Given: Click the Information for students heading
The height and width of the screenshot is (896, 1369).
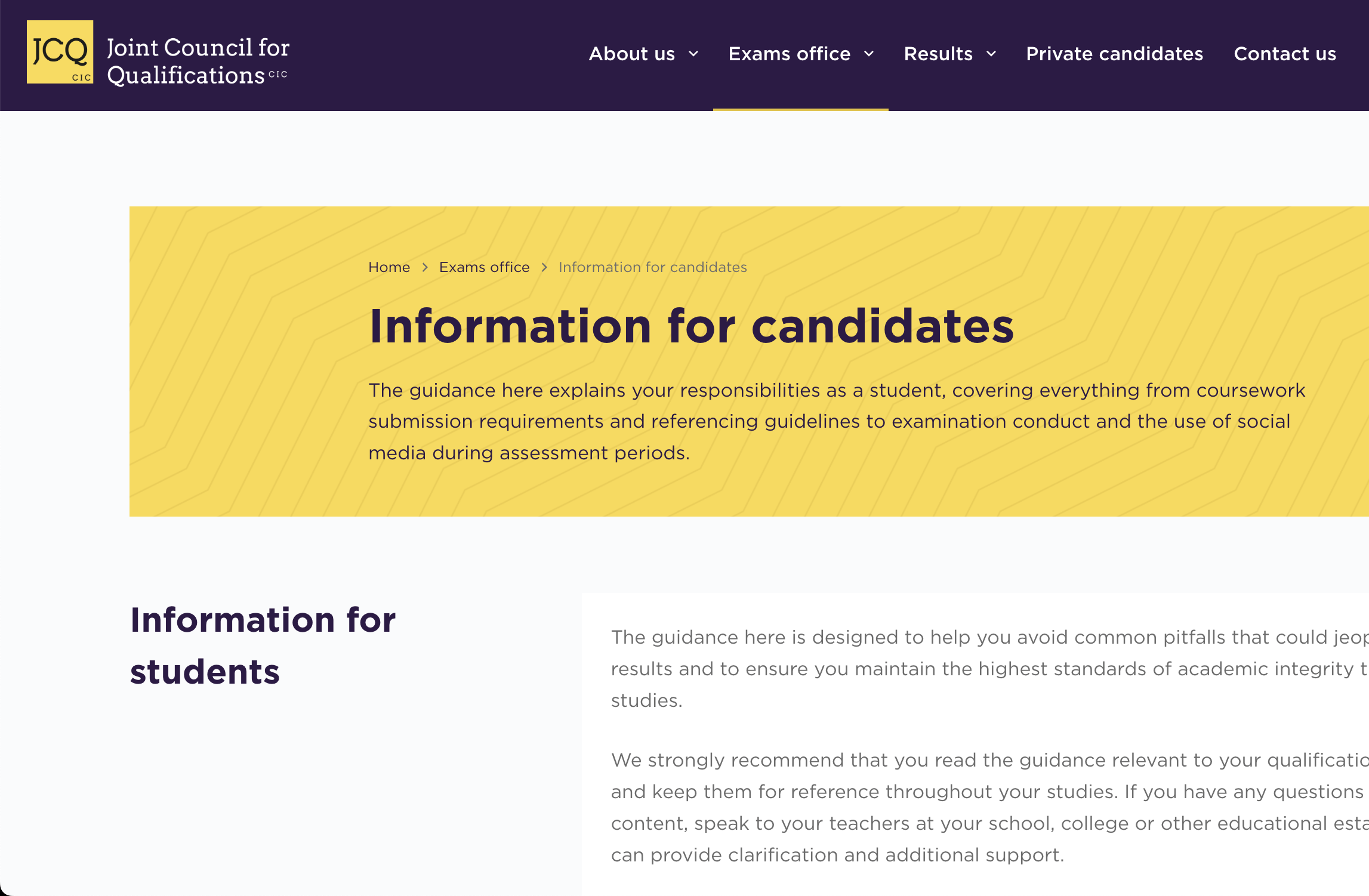Looking at the screenshot, I should pyautogui.click(x=263, y=645).
